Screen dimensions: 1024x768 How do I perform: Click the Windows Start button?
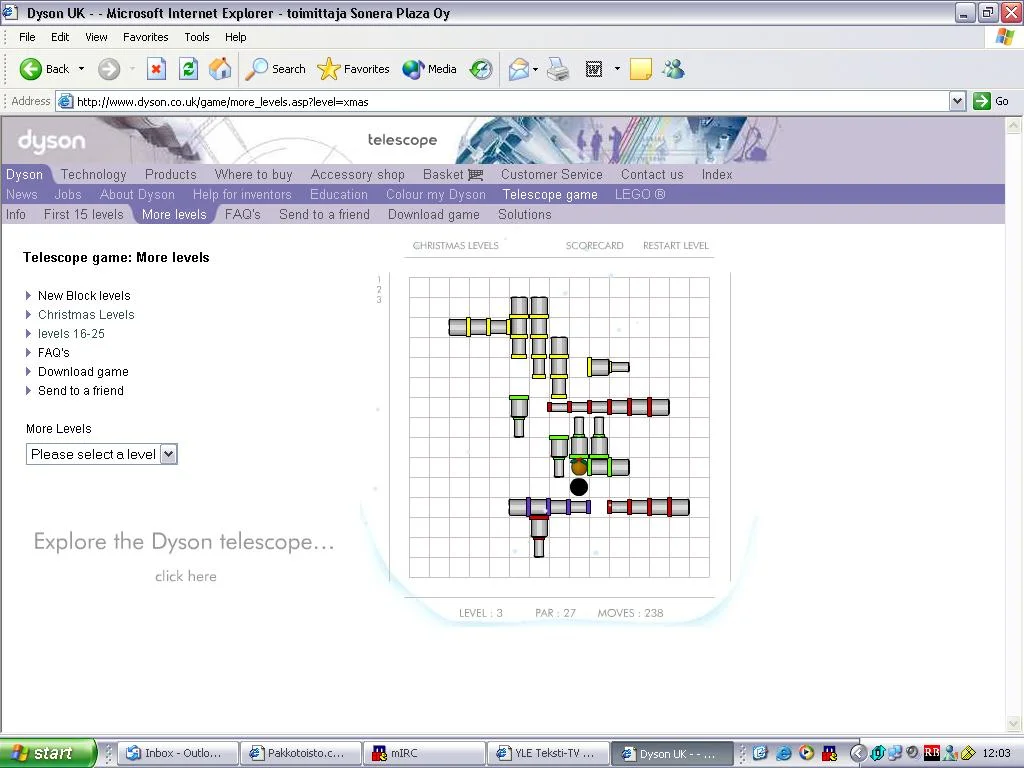tap(48, 753)
